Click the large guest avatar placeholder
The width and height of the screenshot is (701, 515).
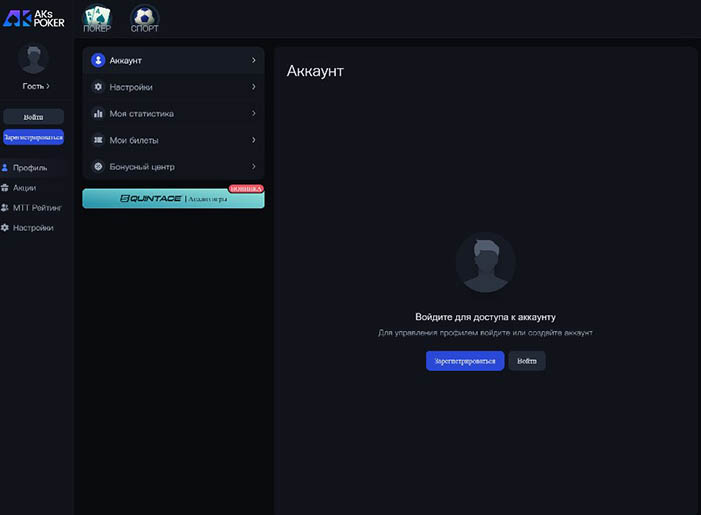coord(486,262)
